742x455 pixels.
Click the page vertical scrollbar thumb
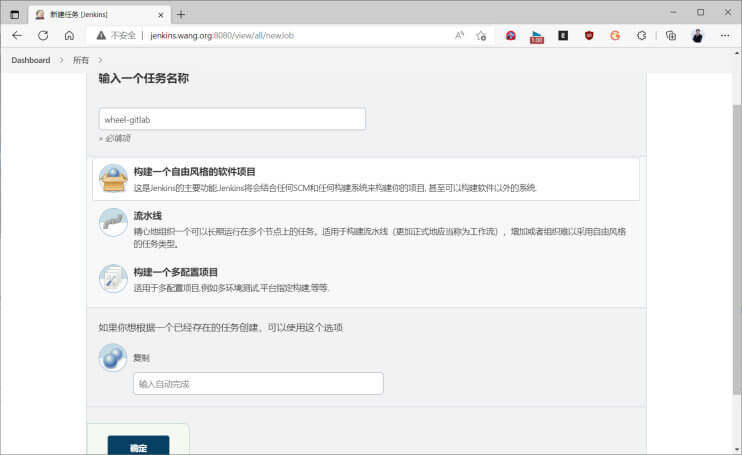(737, 249)
